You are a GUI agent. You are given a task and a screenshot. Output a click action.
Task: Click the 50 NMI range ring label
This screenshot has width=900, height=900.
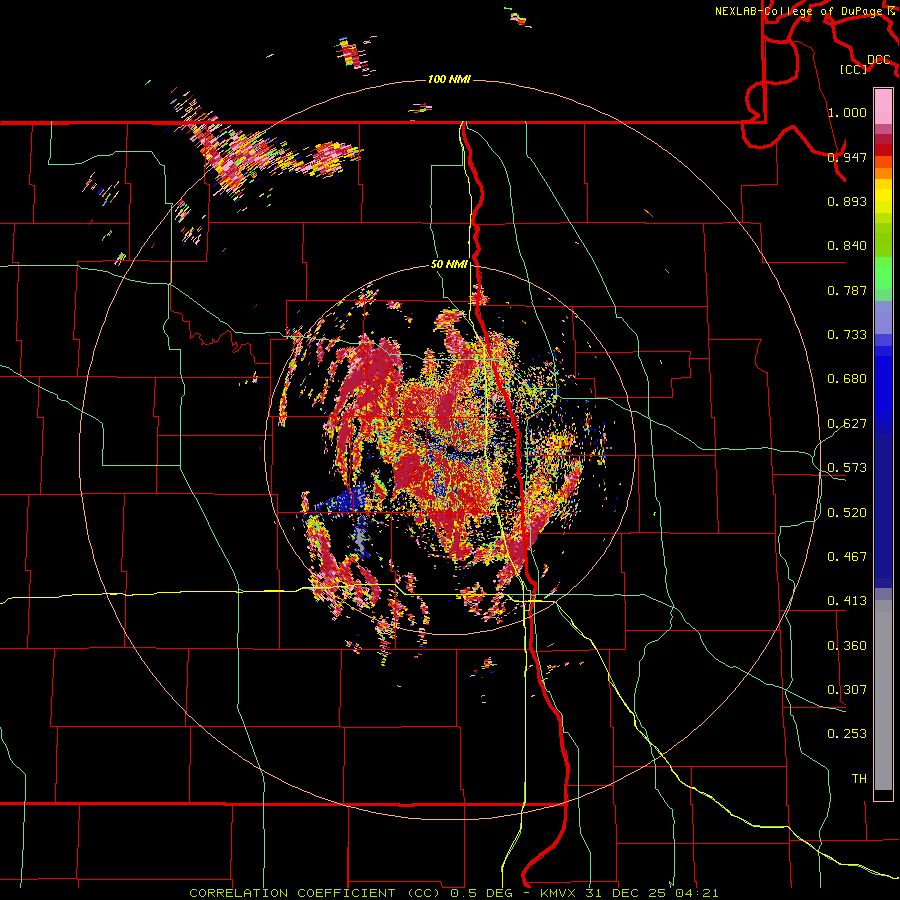click(x=449, y=265)
